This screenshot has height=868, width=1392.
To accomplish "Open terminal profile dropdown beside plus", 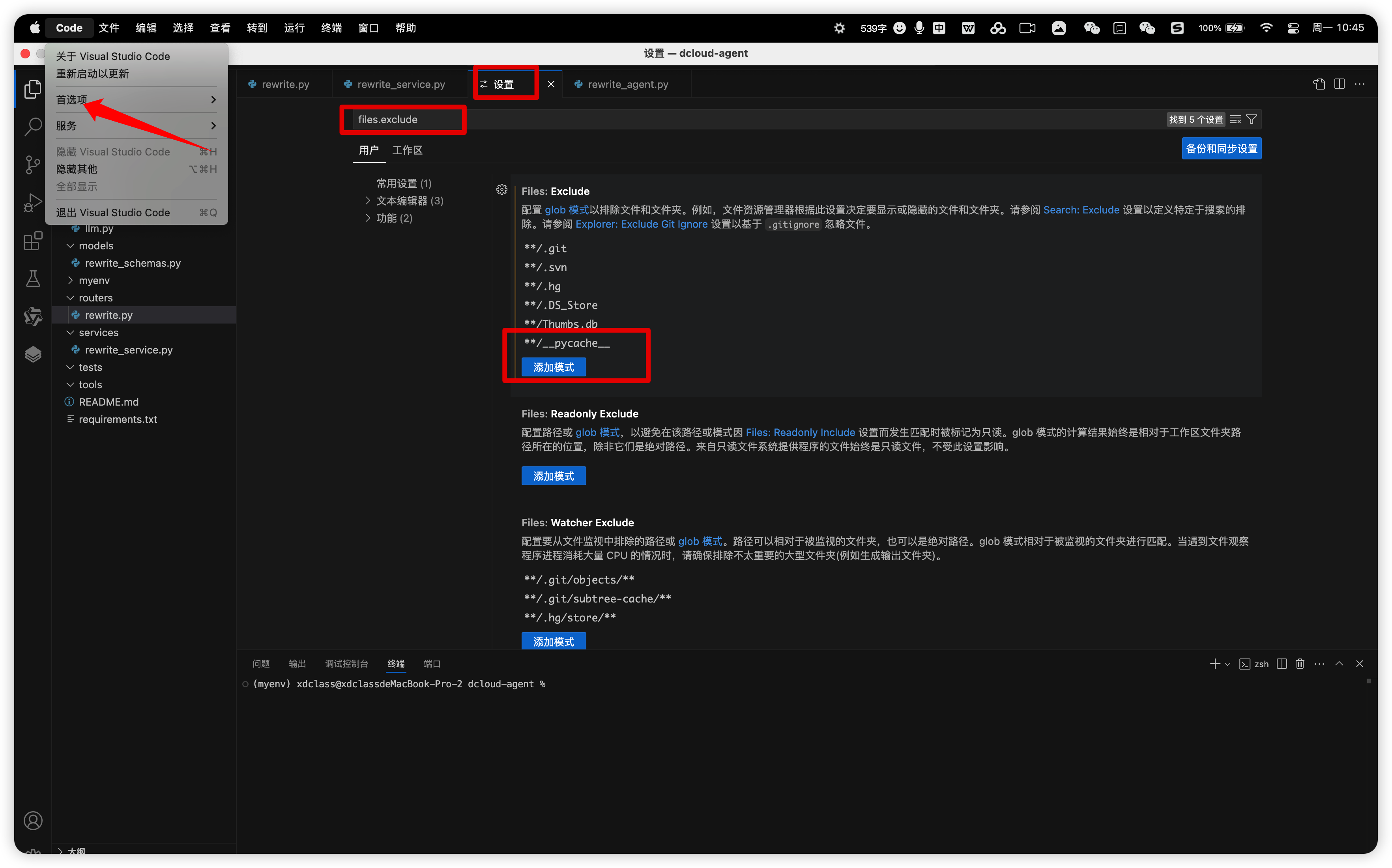I will point(1227,664).
